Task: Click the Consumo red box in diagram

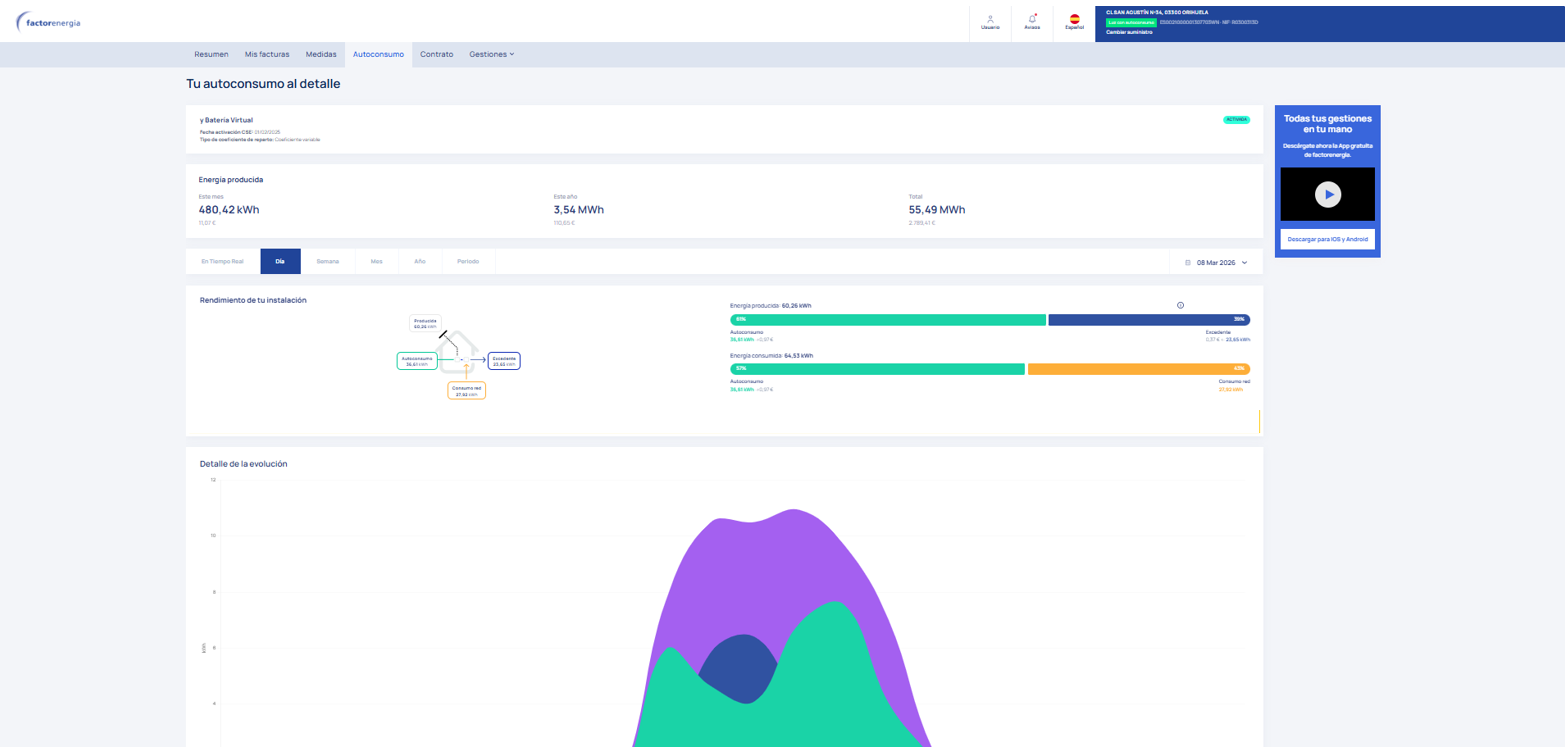Action: coord(467,391)
